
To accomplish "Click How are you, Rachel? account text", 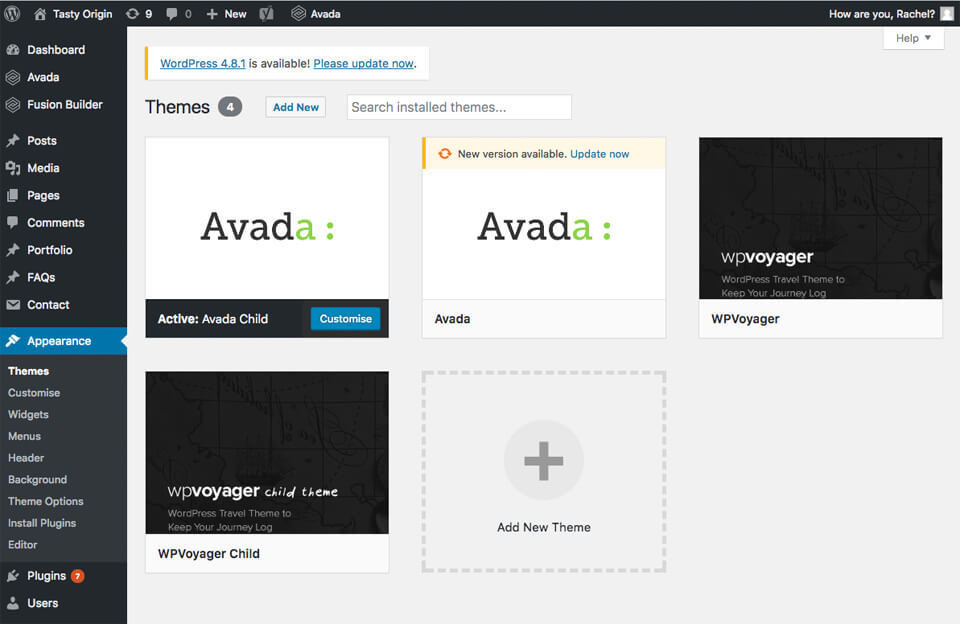I will pyautogui.click(x=882, y=13).
